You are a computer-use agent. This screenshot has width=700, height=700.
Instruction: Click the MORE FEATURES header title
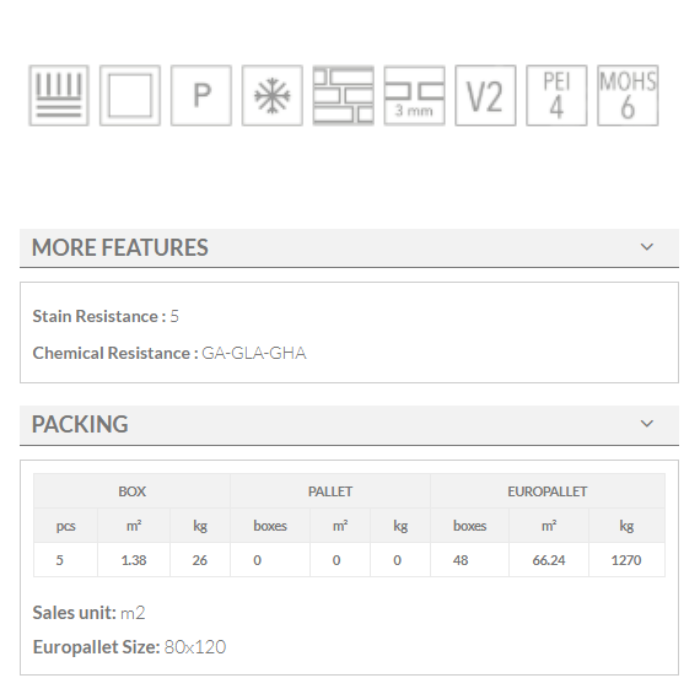pyautogui.click(x=120, y=248)
